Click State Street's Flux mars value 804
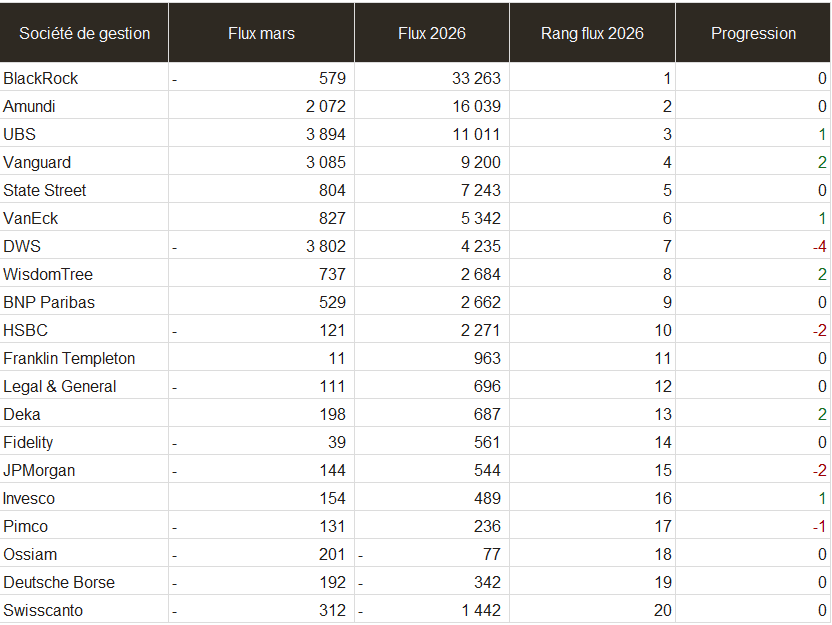Screen dimensions: 832x625 click(332, 190)
